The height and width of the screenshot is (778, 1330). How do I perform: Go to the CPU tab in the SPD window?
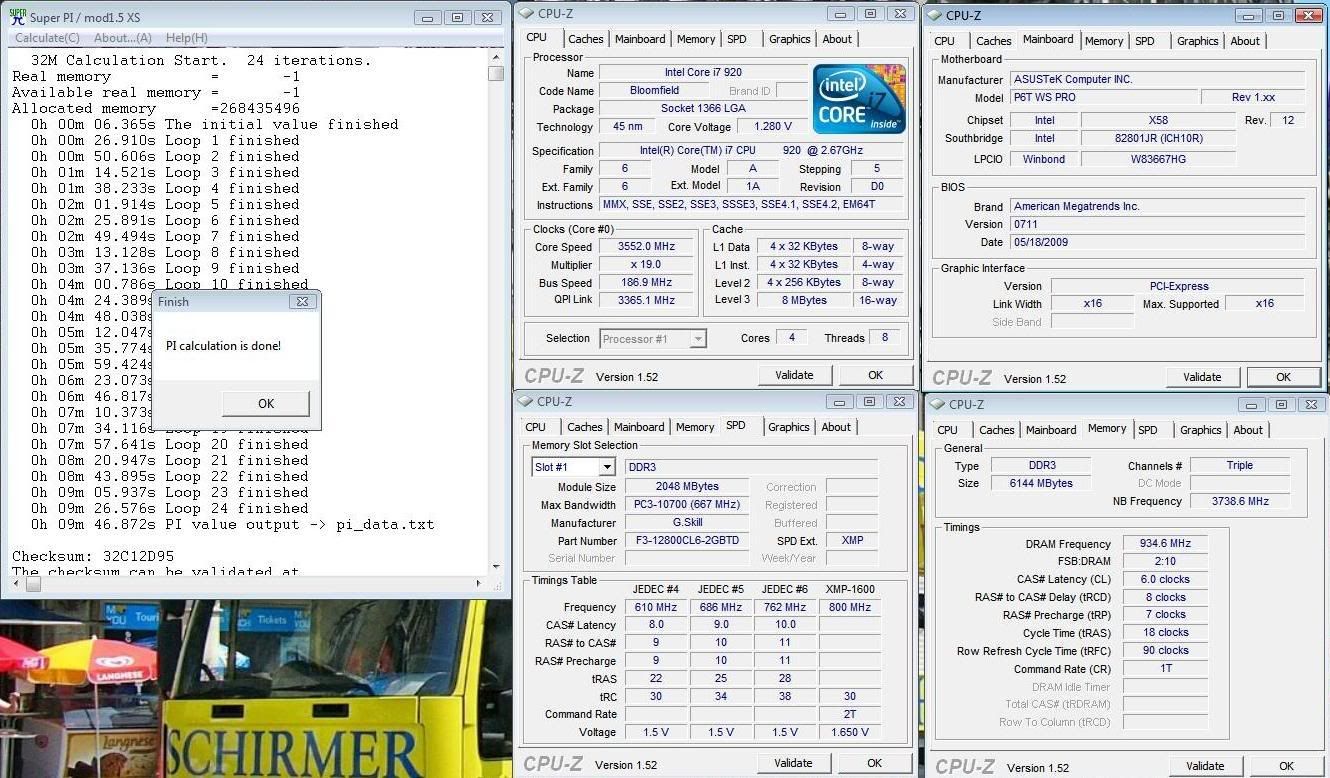pyautogui.click(x=536, y=427)
